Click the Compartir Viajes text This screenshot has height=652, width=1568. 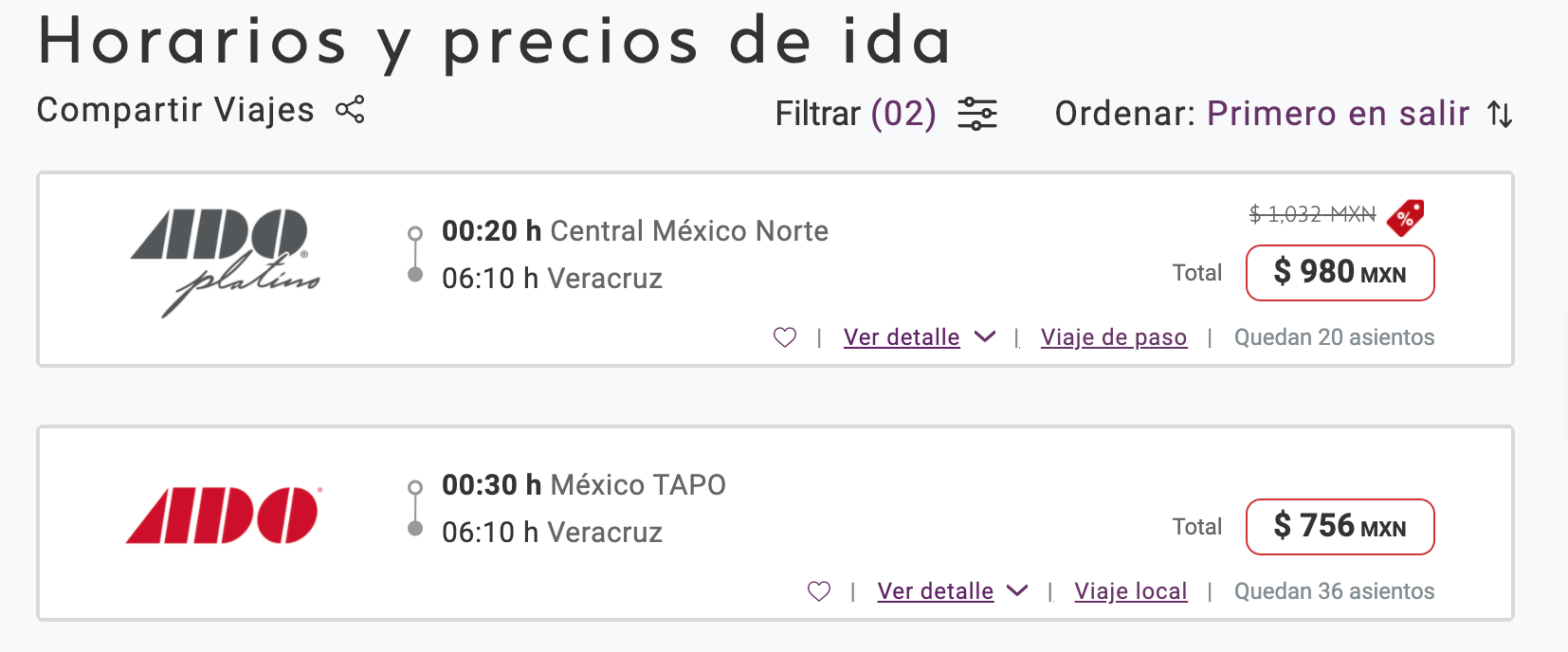tap(175, 110)
